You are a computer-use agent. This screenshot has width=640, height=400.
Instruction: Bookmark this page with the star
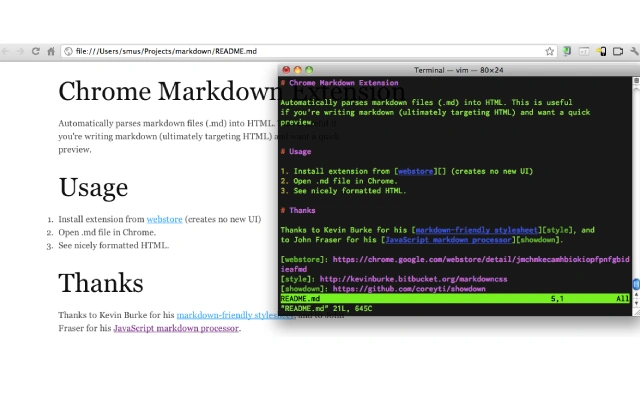[x=549, y=51]
